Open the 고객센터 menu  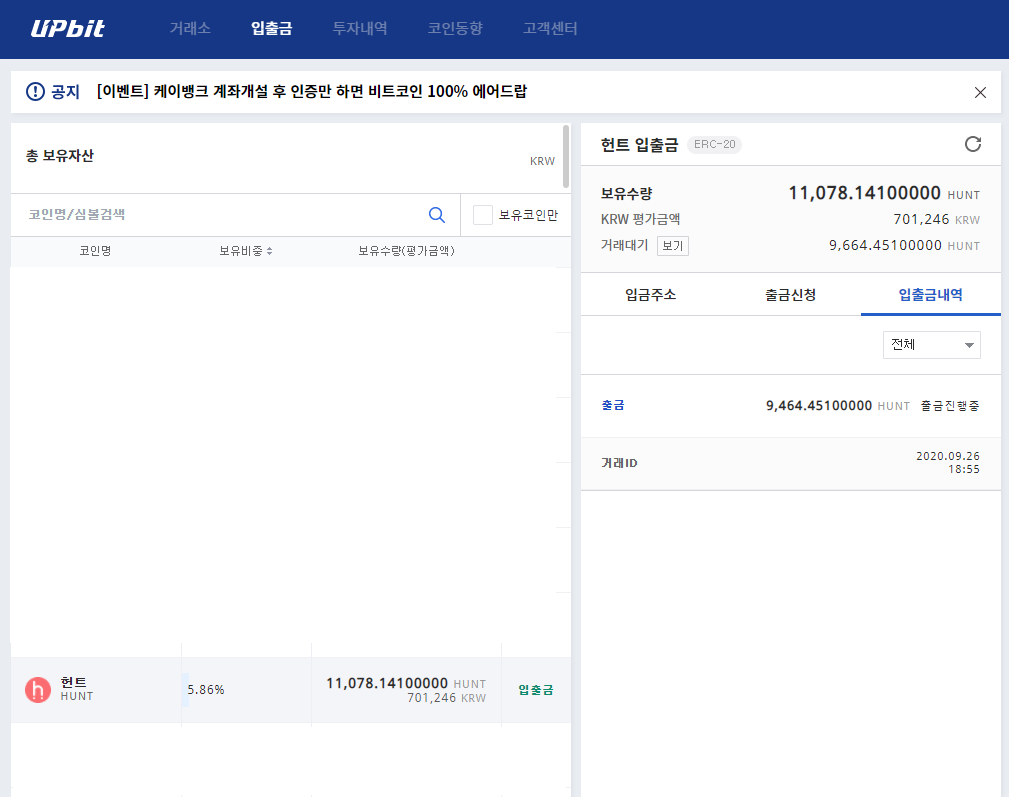550,28
